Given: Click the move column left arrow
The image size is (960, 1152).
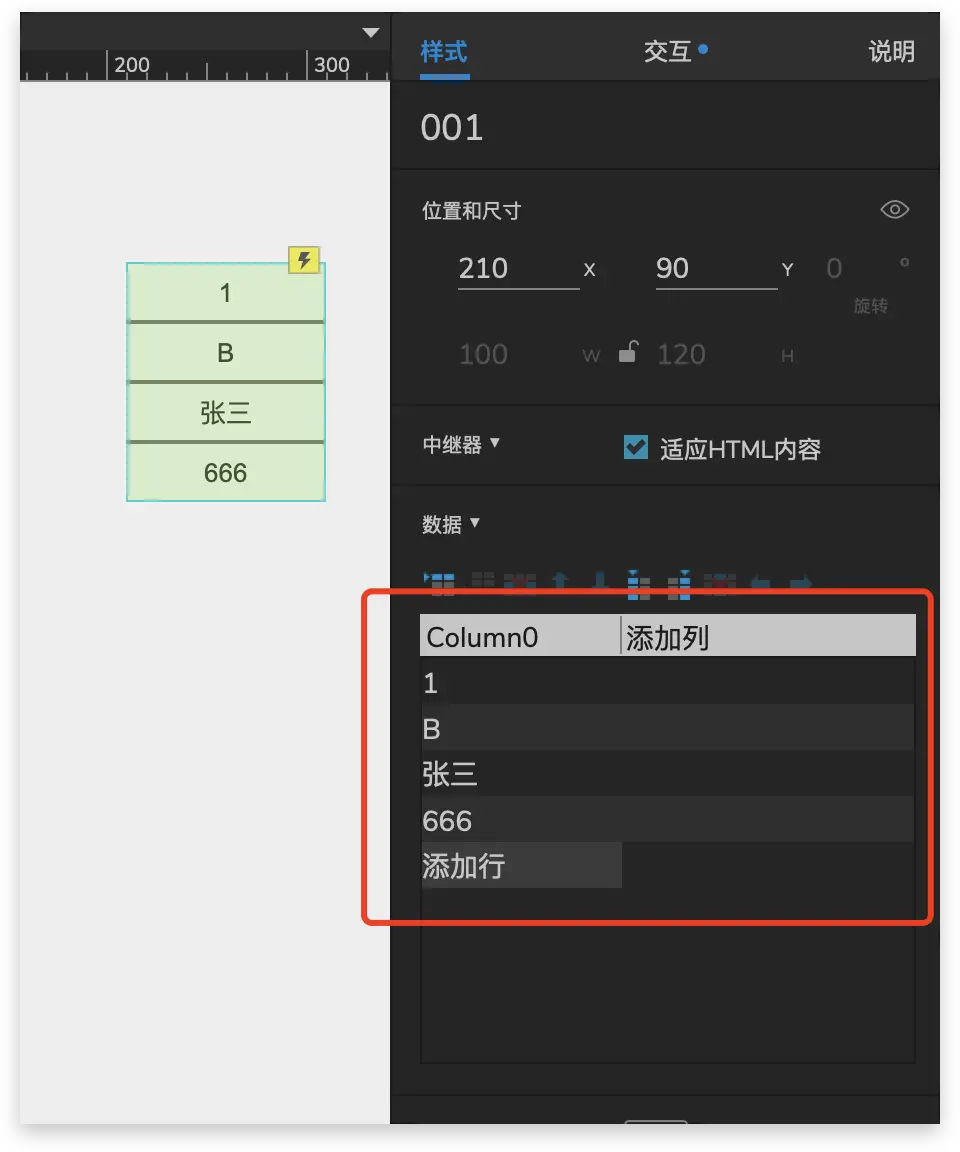Looking at the screenshot, I should tap(760, 583).
